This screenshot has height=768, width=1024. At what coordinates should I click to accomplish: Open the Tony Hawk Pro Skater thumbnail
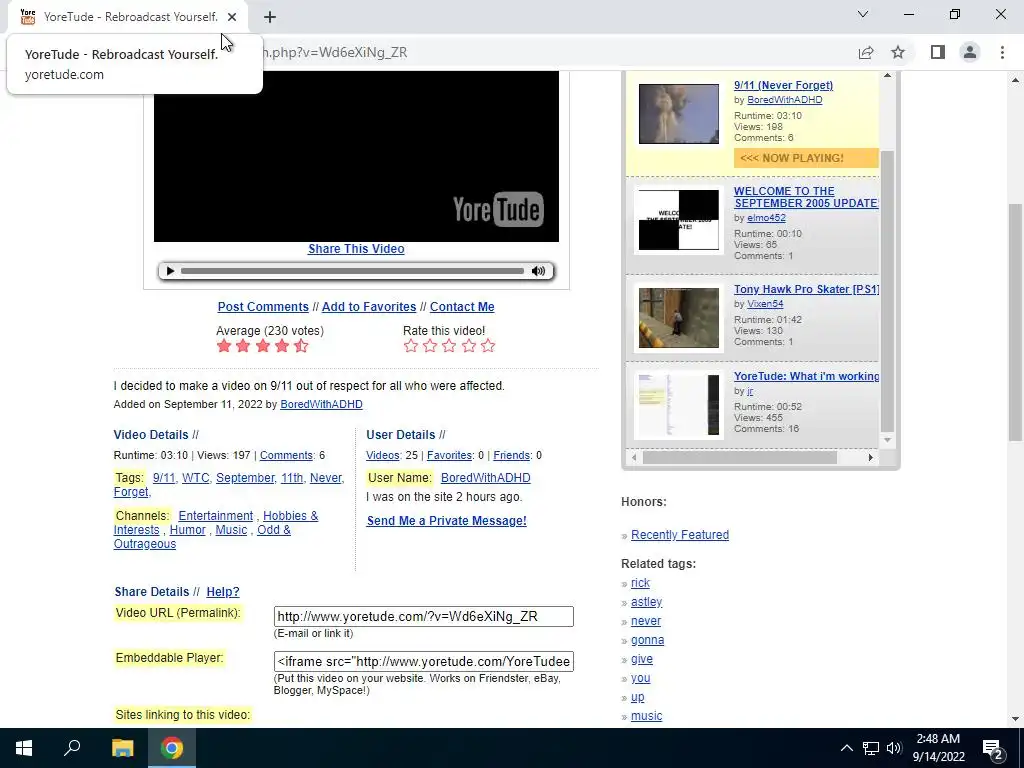click(679, 318)
